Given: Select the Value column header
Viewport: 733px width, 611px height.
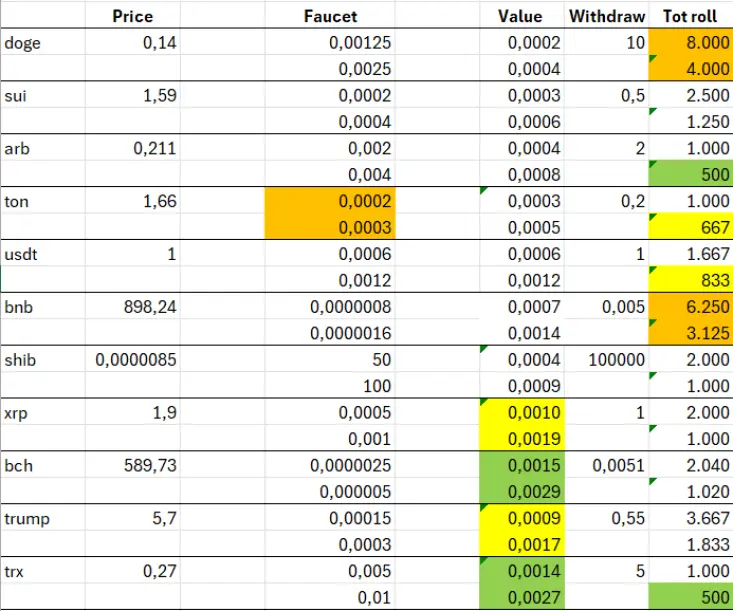Looking at the screenshot, I should [520, 15].
